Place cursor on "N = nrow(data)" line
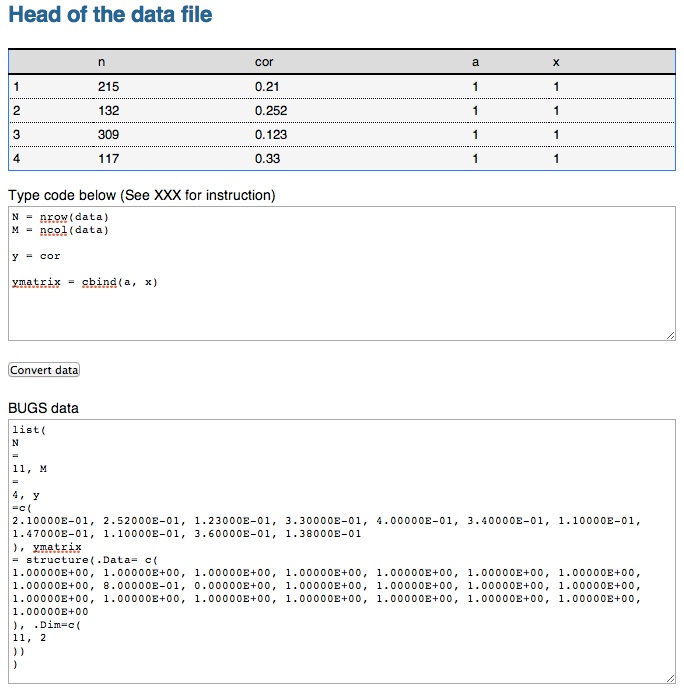The height and width of the screenshot is (693, 684). (x=60, y=217)
